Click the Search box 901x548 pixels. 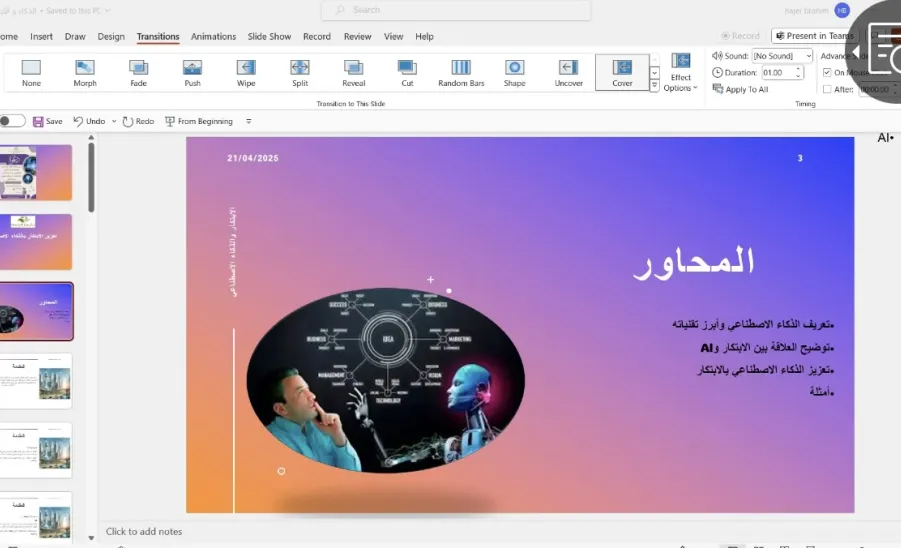coord(456,10)
